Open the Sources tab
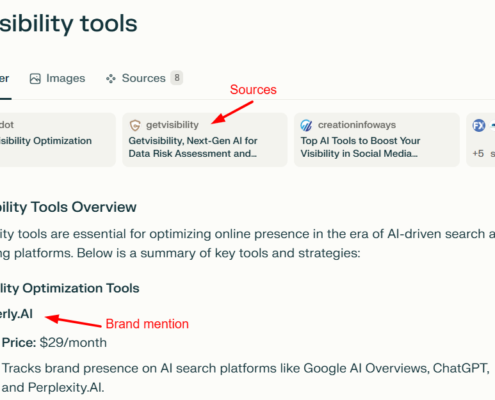 (144, 78)
